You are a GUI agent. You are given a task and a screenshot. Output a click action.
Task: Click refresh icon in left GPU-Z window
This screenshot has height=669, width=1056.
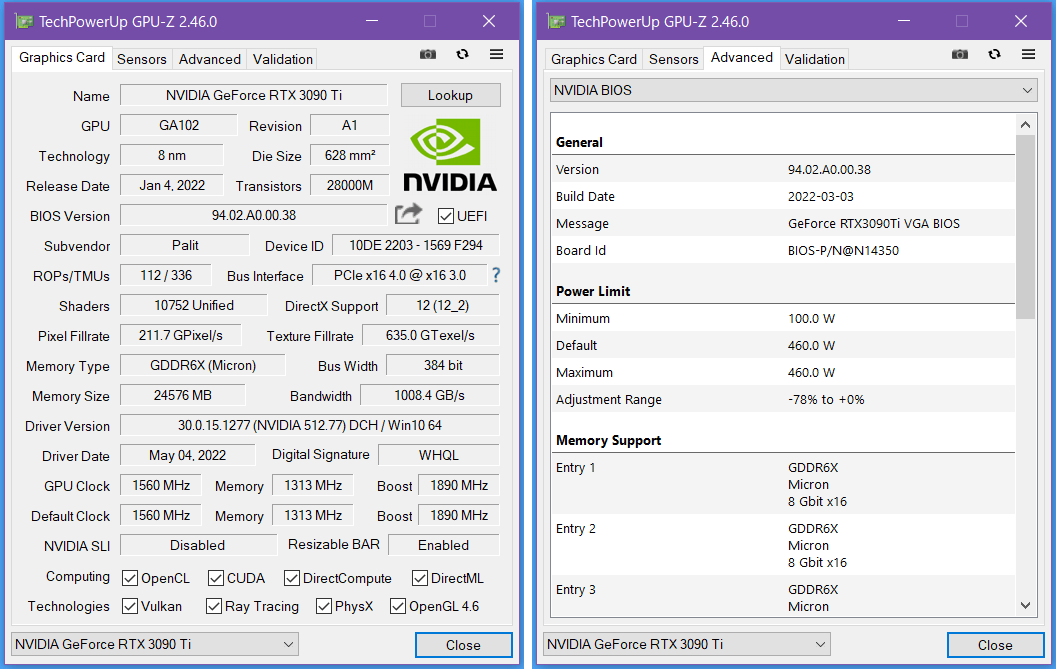click(x=462, y=55)
